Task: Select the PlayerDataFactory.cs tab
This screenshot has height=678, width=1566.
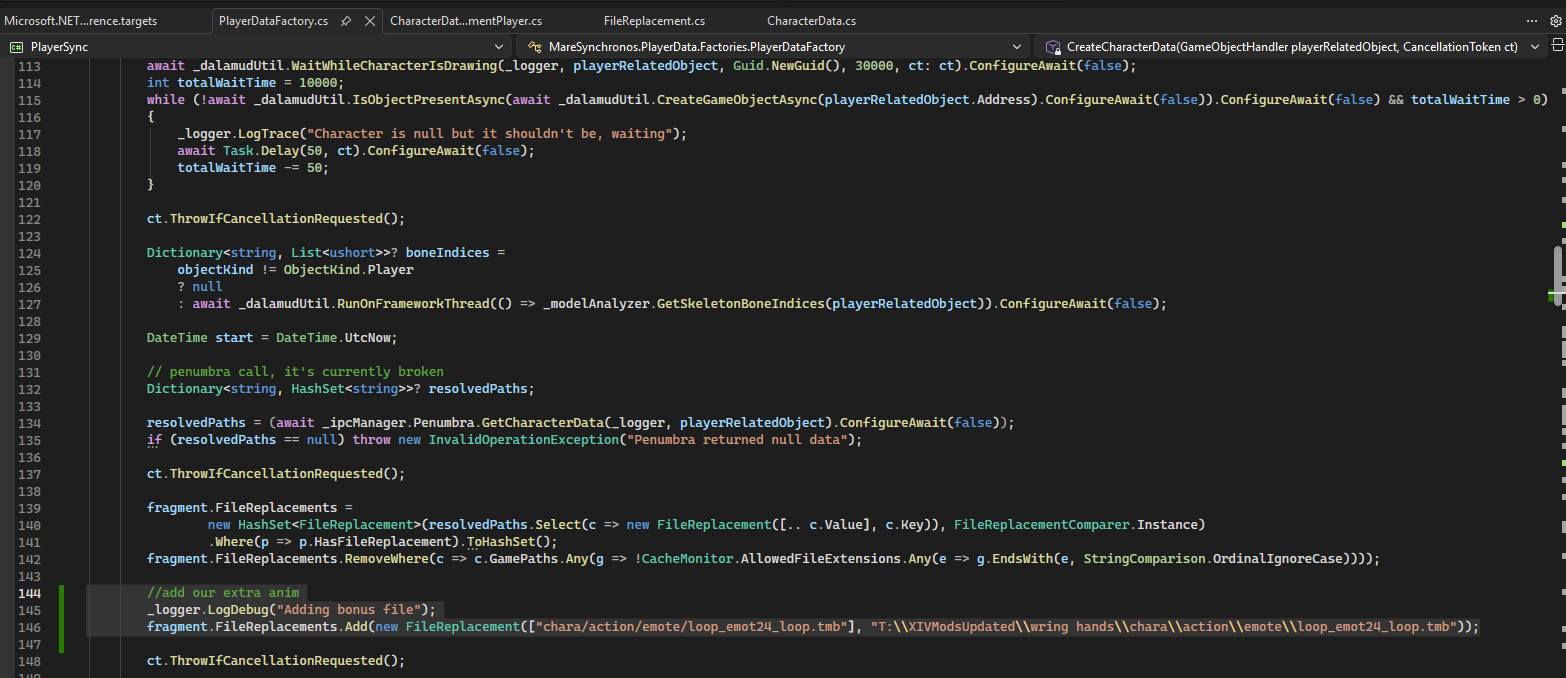Action: pyautogui.click(x=273, y=21)
